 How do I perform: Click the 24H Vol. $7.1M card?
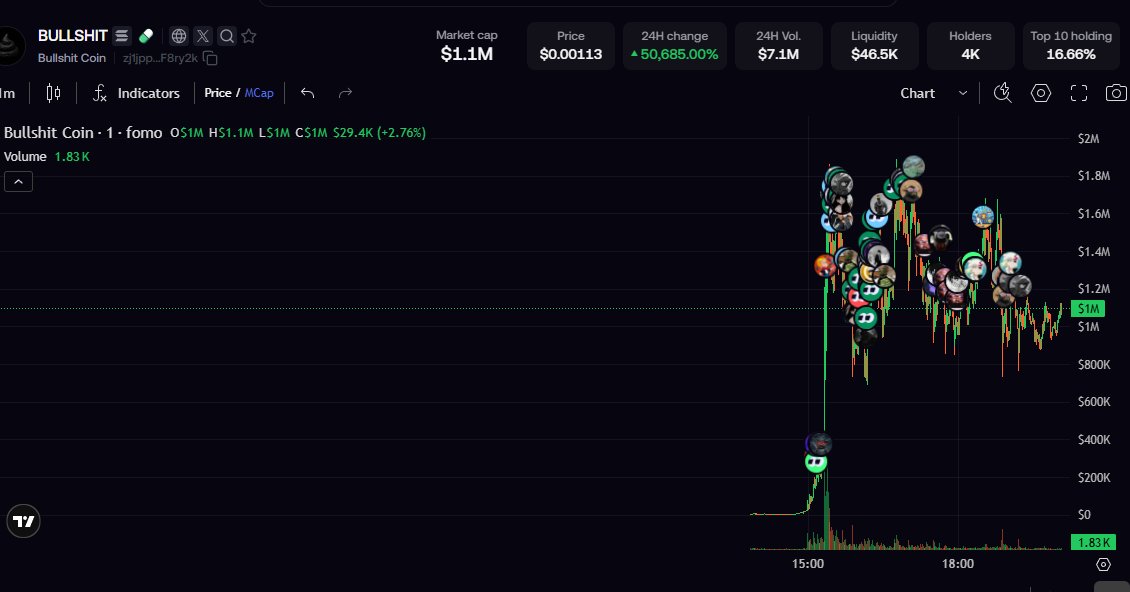pos(778,45)
